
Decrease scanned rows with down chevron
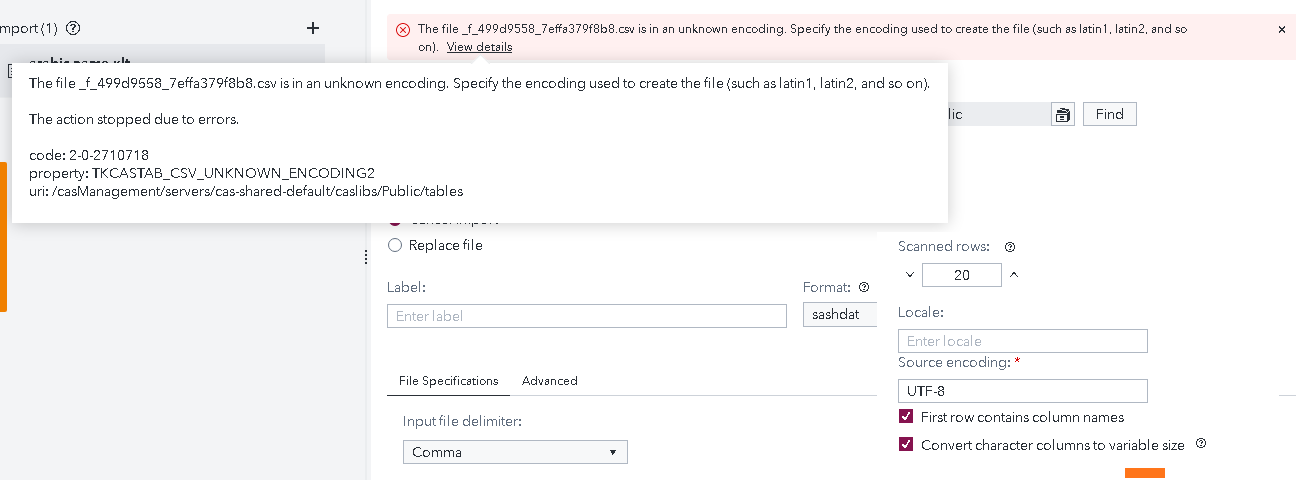(910, 275)
